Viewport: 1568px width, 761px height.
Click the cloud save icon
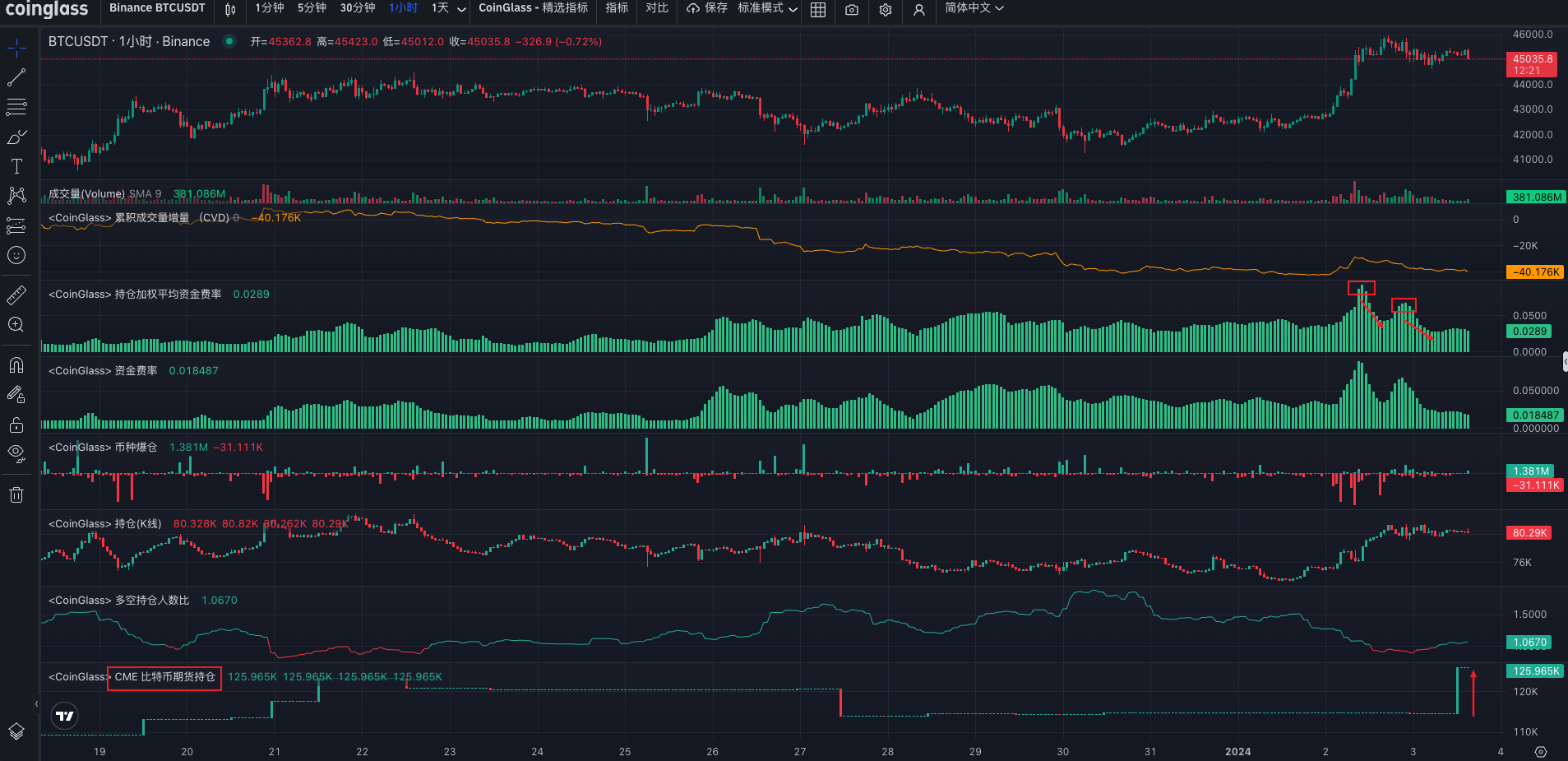coord(693,8)
